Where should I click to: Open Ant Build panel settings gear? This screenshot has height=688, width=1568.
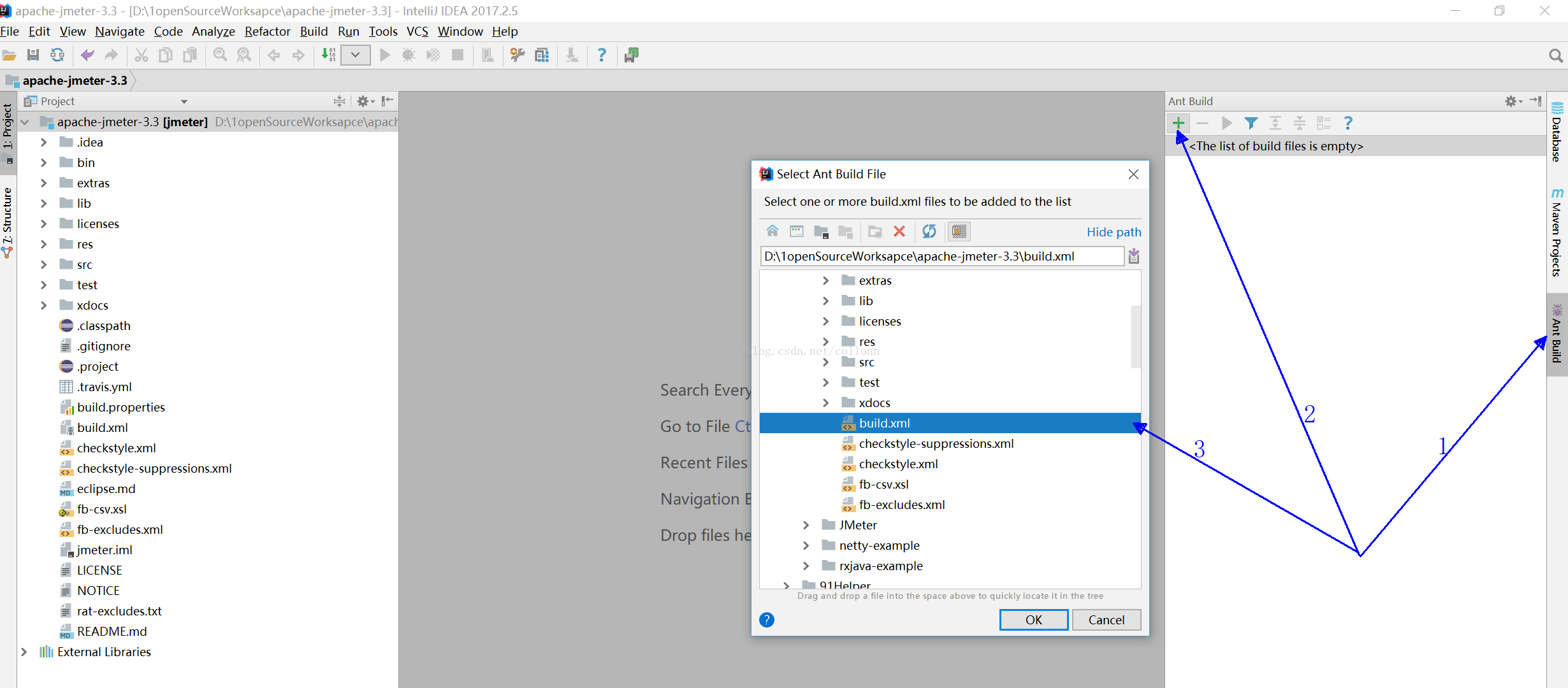point(1513,101)
